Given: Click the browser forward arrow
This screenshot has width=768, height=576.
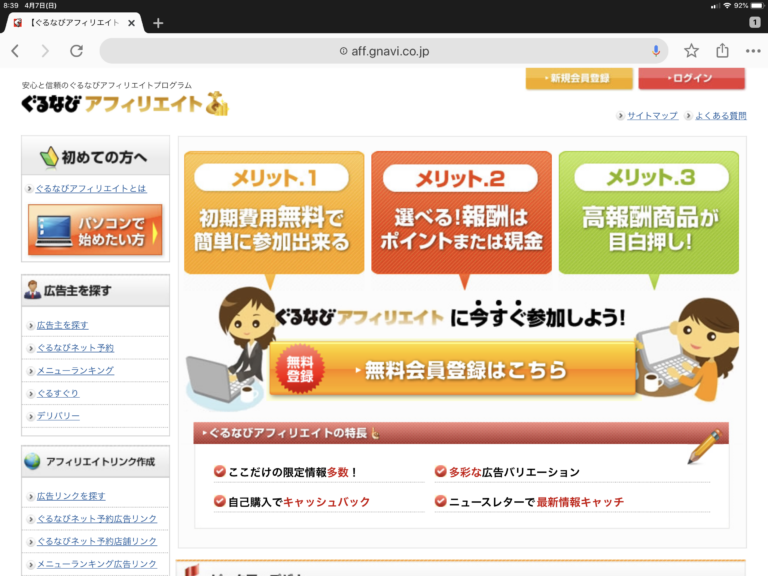Looking at the screenshot, I should pyautogui.click(x=45, y=51).
